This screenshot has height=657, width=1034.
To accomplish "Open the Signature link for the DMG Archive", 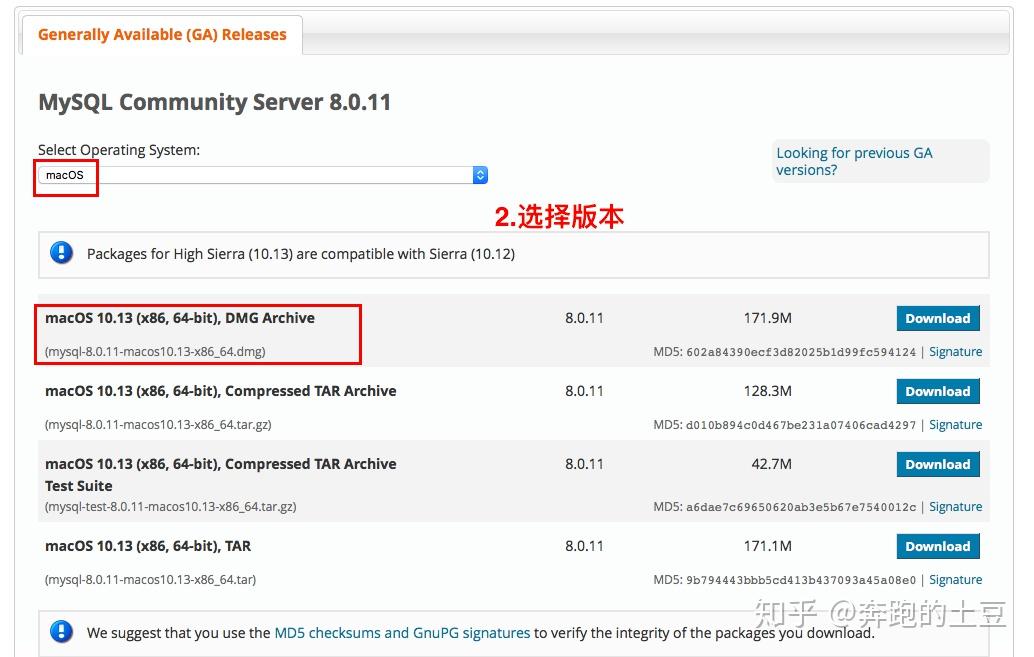I will coord(956,352).
